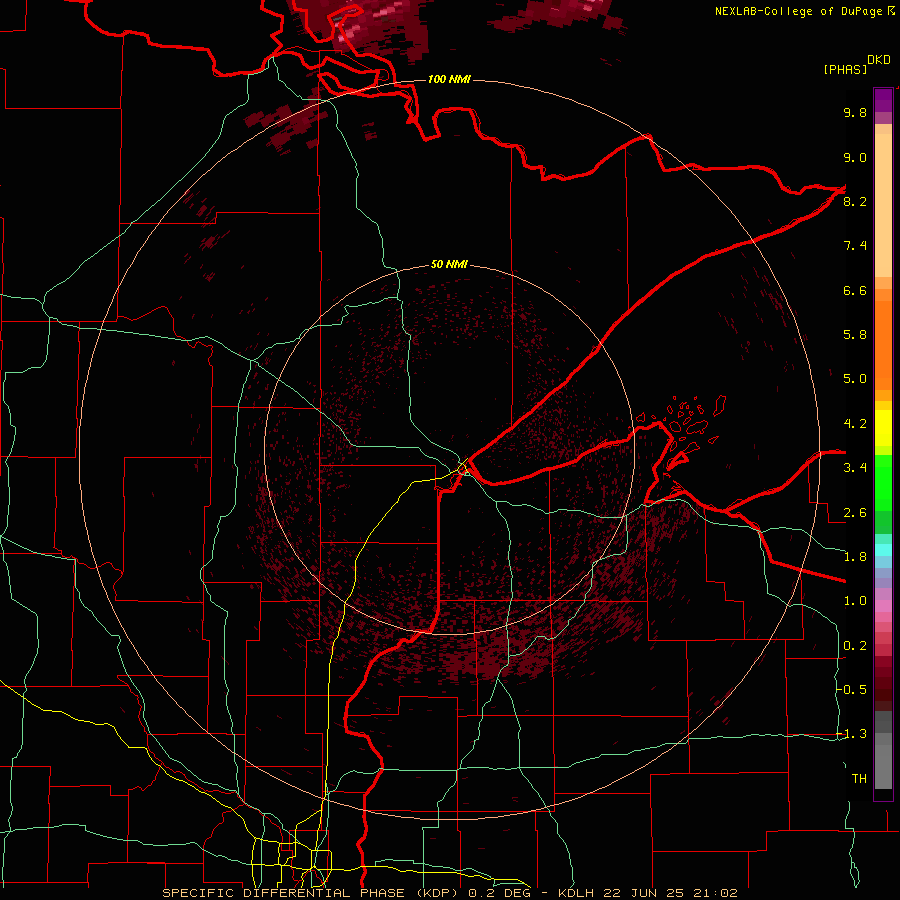Click the pink band of the color bar
Screen dimensions: 900x900
[x=883, y=606]
